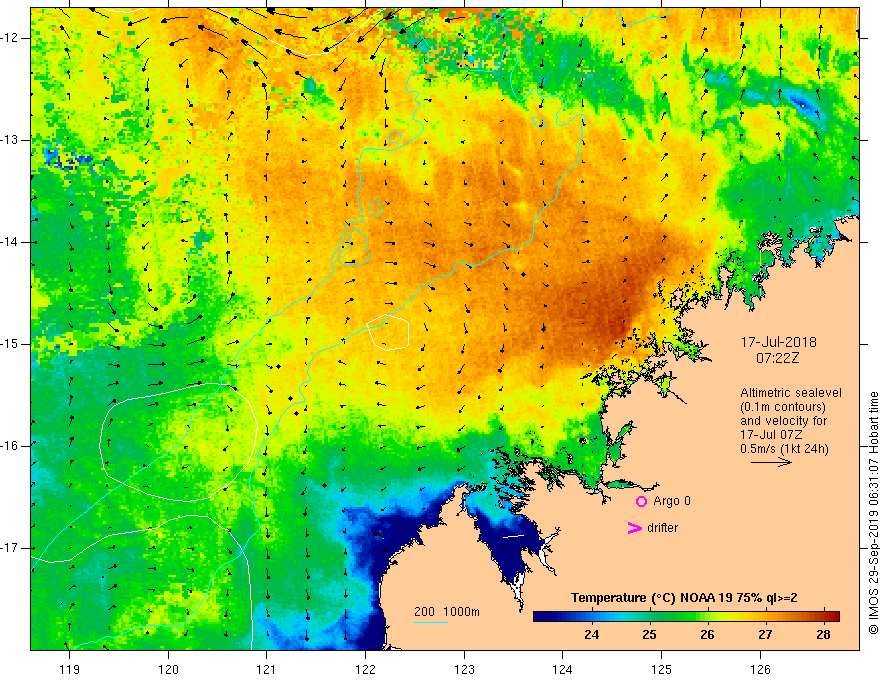This screenshot has width=880, height=680.
Task: Click the Altimetric sealevel label
Action: tap(791, 393)
